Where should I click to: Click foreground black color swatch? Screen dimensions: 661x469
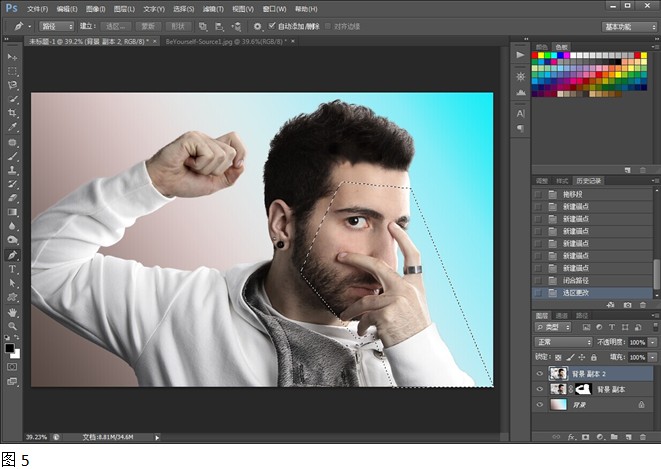pos(9,348)
